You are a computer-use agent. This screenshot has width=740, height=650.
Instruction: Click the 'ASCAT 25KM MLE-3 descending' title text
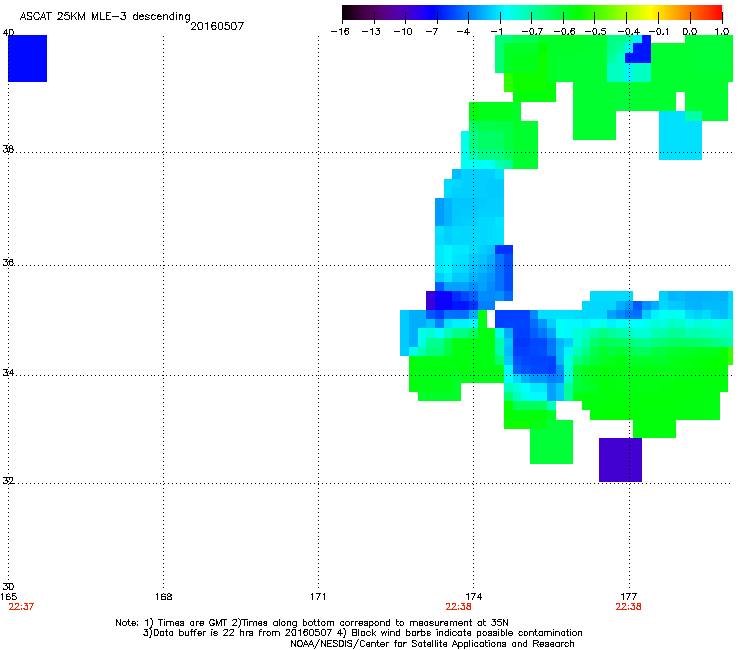(105, 17)
